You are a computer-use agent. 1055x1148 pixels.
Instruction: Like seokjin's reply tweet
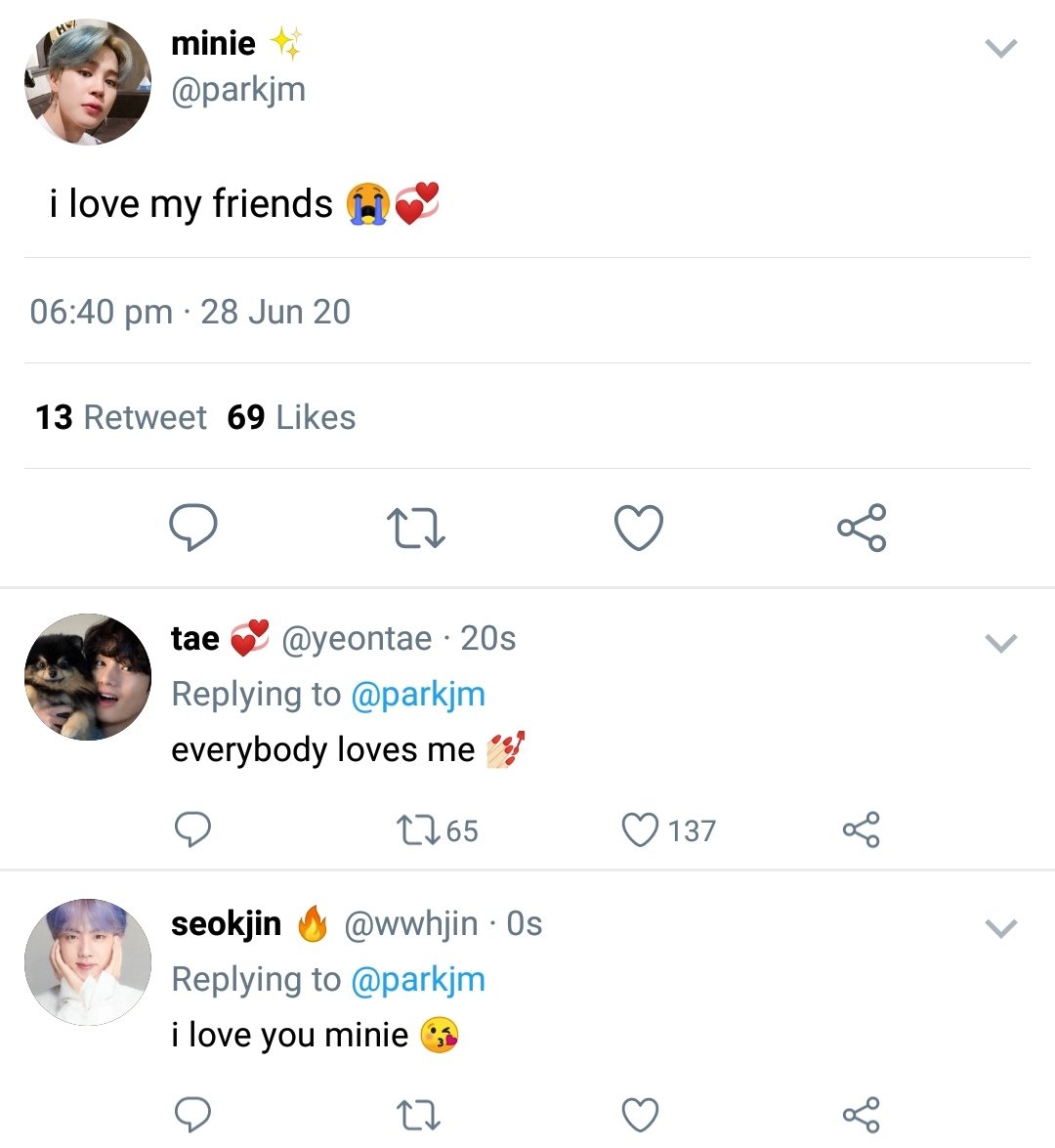pos(640,1116)
